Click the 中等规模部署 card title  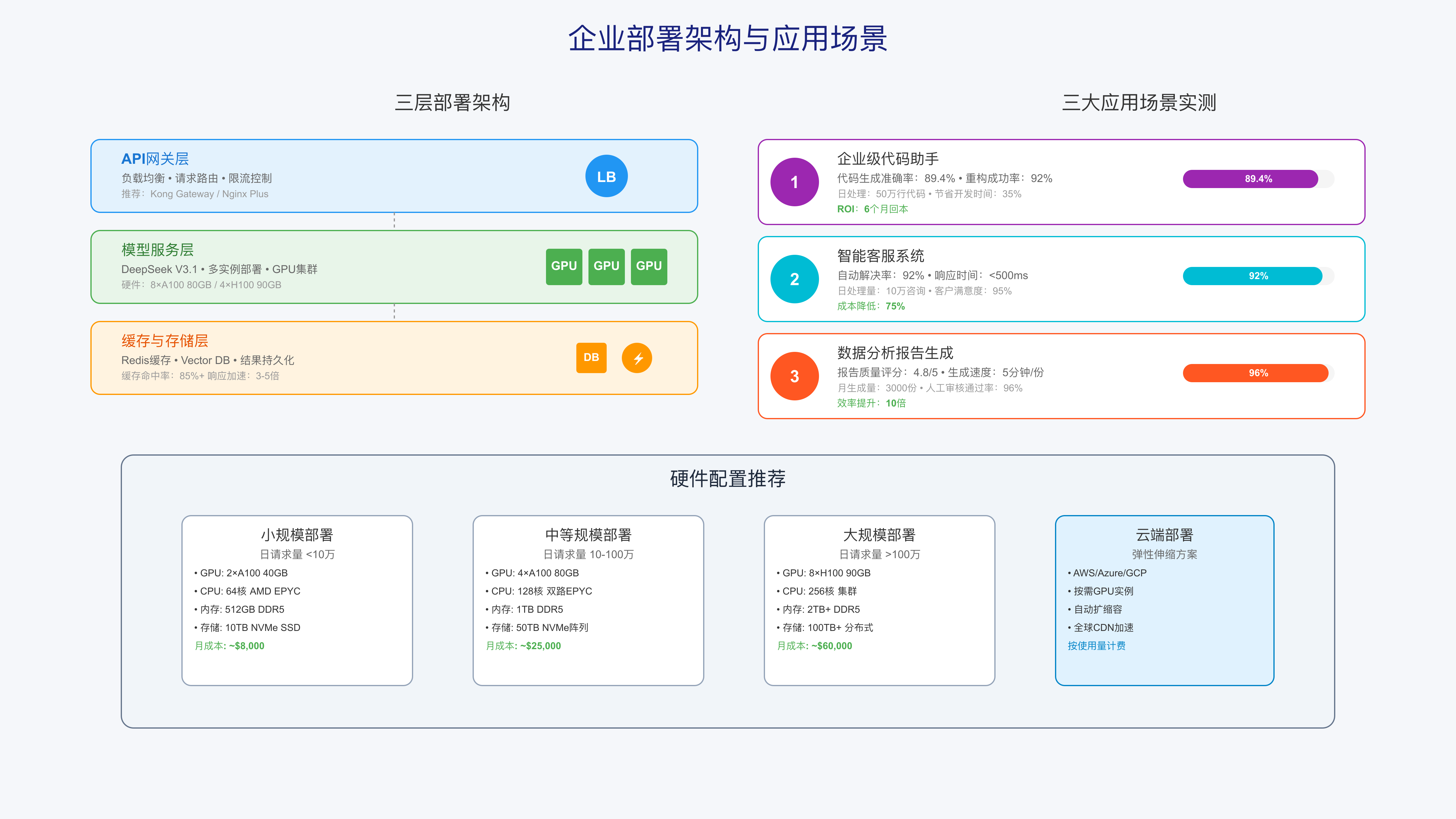[x=588, y=535]
